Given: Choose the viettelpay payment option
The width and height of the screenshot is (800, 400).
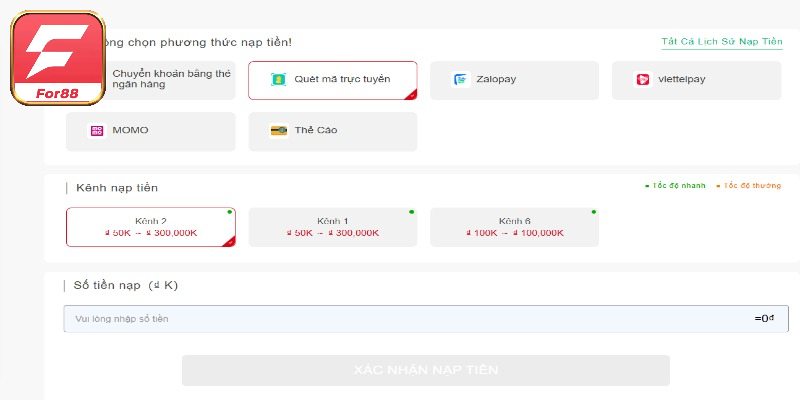Looking at the screenshot, I should (x=696, y=80).
